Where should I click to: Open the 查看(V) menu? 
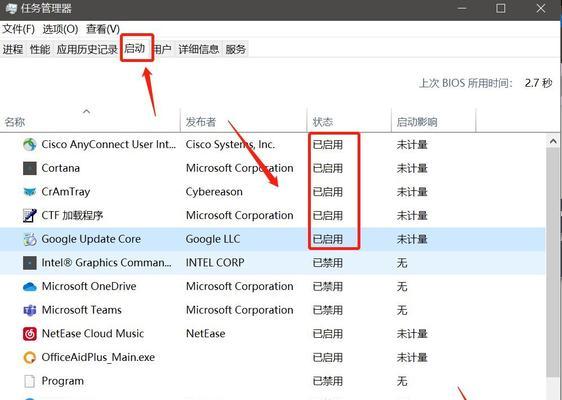[x=103, y=29]
